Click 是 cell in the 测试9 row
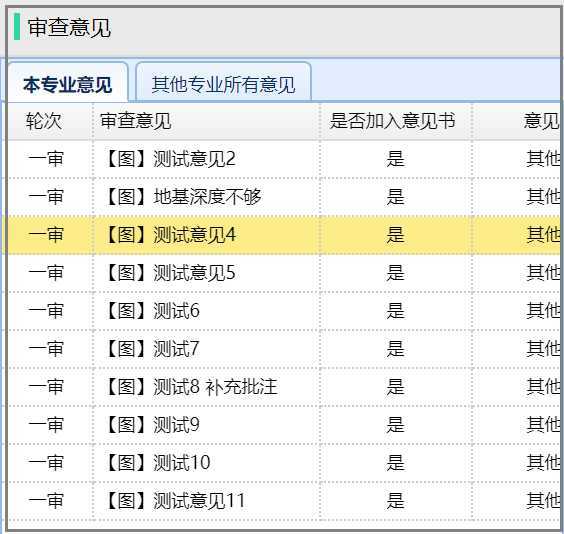564x534 pixels. pyautogui.click(x=396, y=425)
